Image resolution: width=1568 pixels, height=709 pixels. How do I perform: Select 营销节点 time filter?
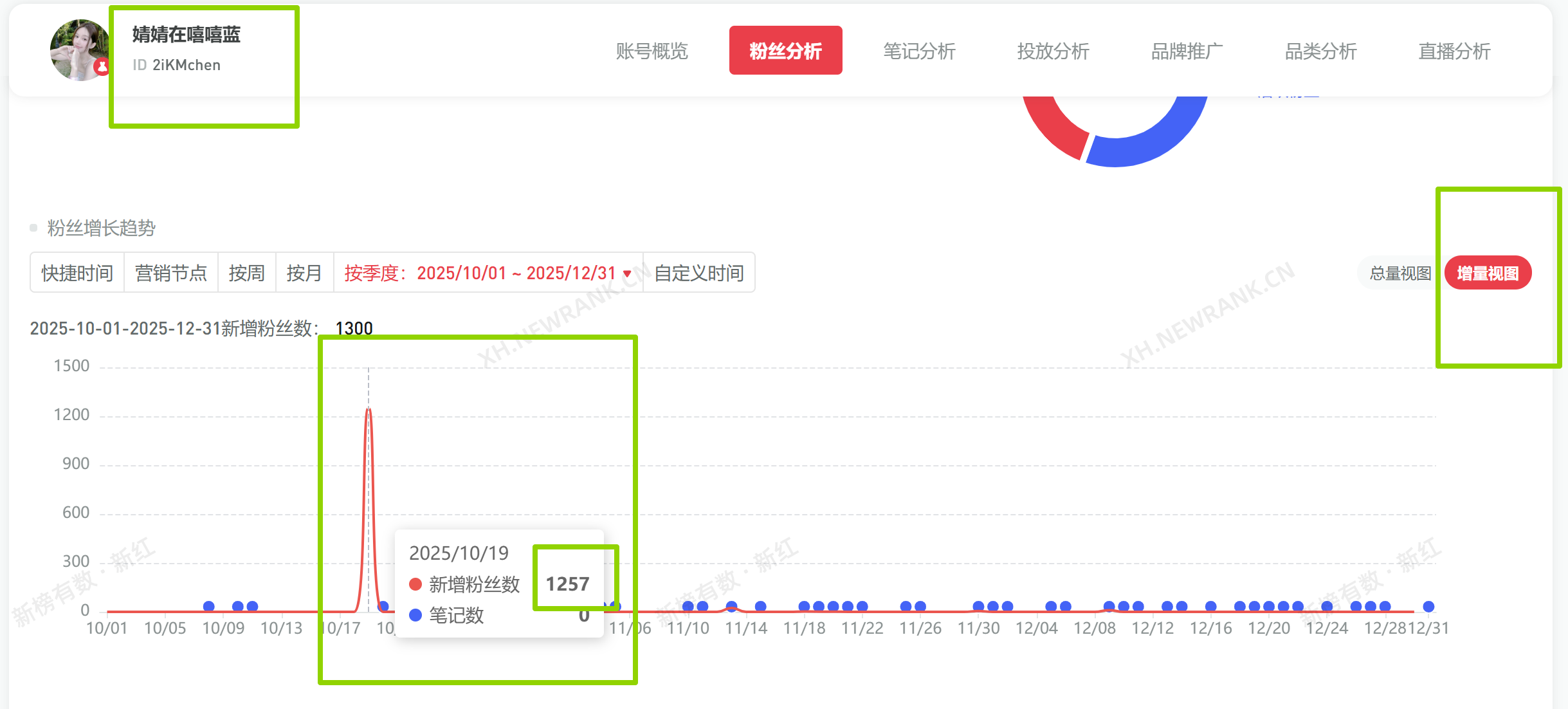pos(171,273)
